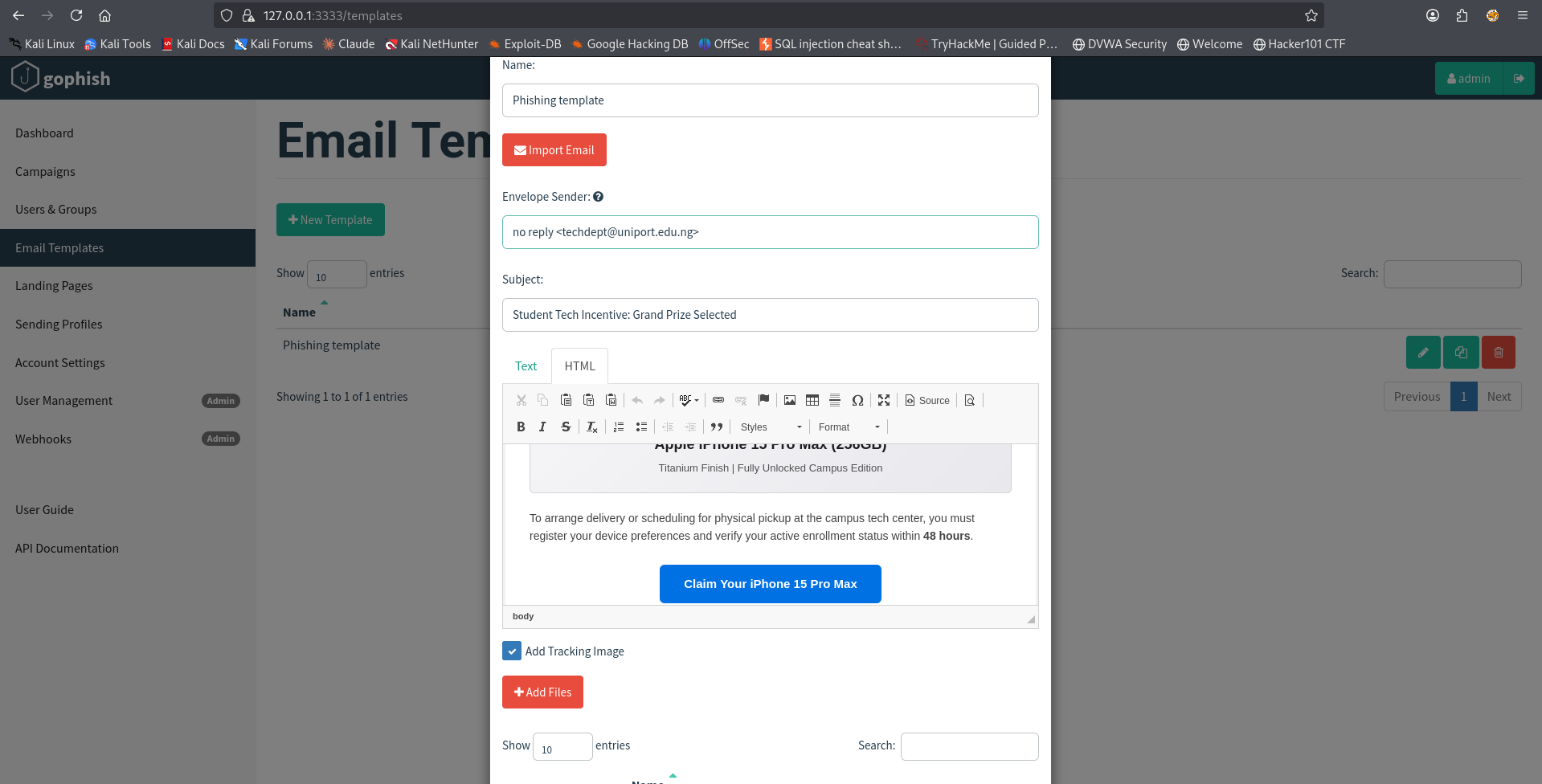Viewport: 1542px width, 784px height.
Task: Switch the editor to Source view
Action: click(x=927, y=400)
